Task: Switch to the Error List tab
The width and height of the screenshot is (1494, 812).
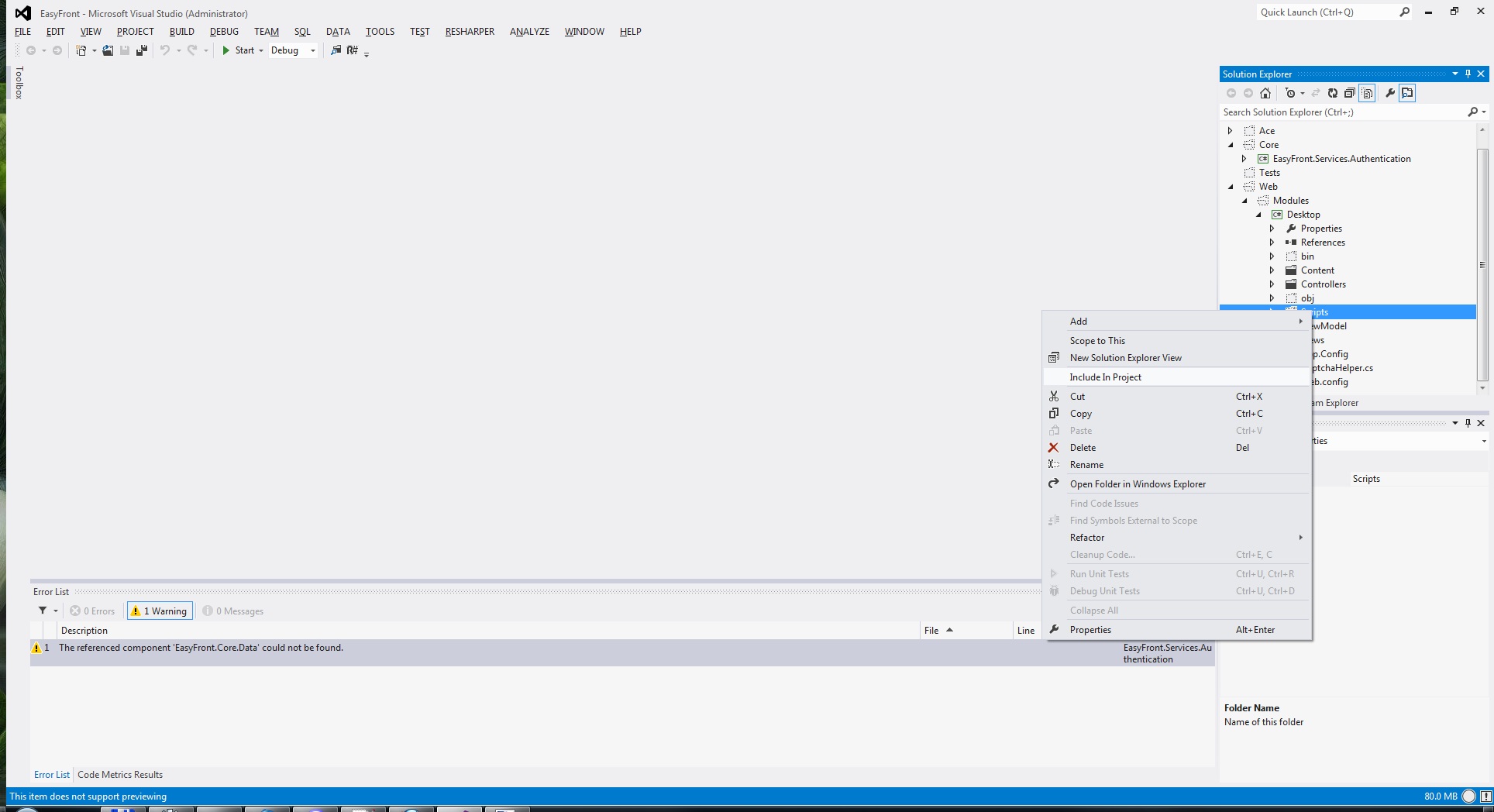Action: pyautogui.click(x=52, y=775)
